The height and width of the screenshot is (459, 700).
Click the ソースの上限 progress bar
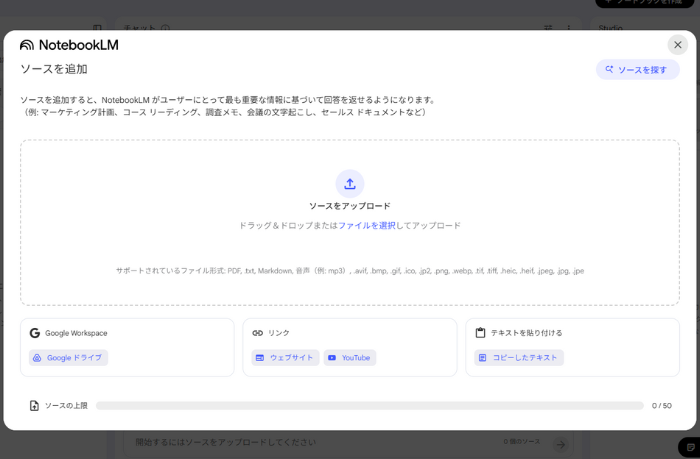[x=370, y=405]
